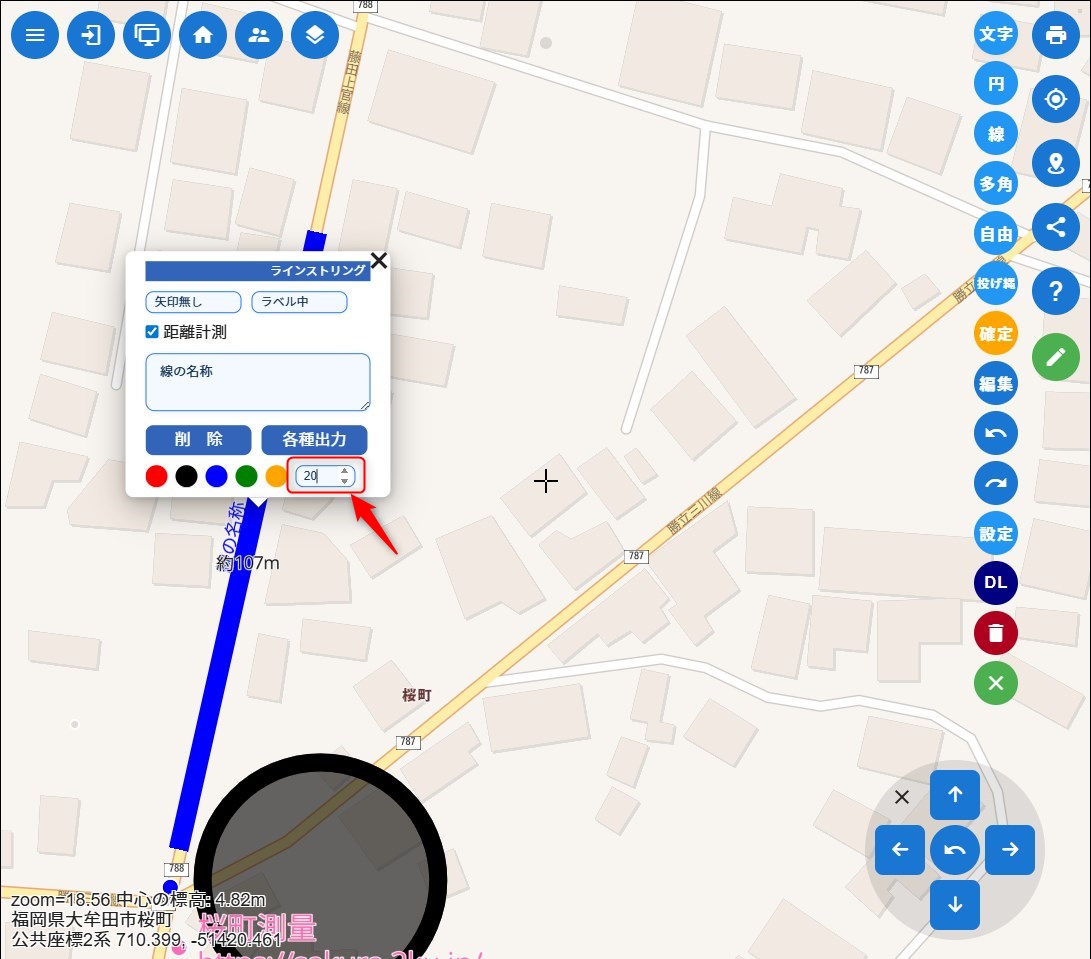Viewport: 1091px width, 959px height.
Task: Click the printer icon button
Action: (x=1056, y=36)
